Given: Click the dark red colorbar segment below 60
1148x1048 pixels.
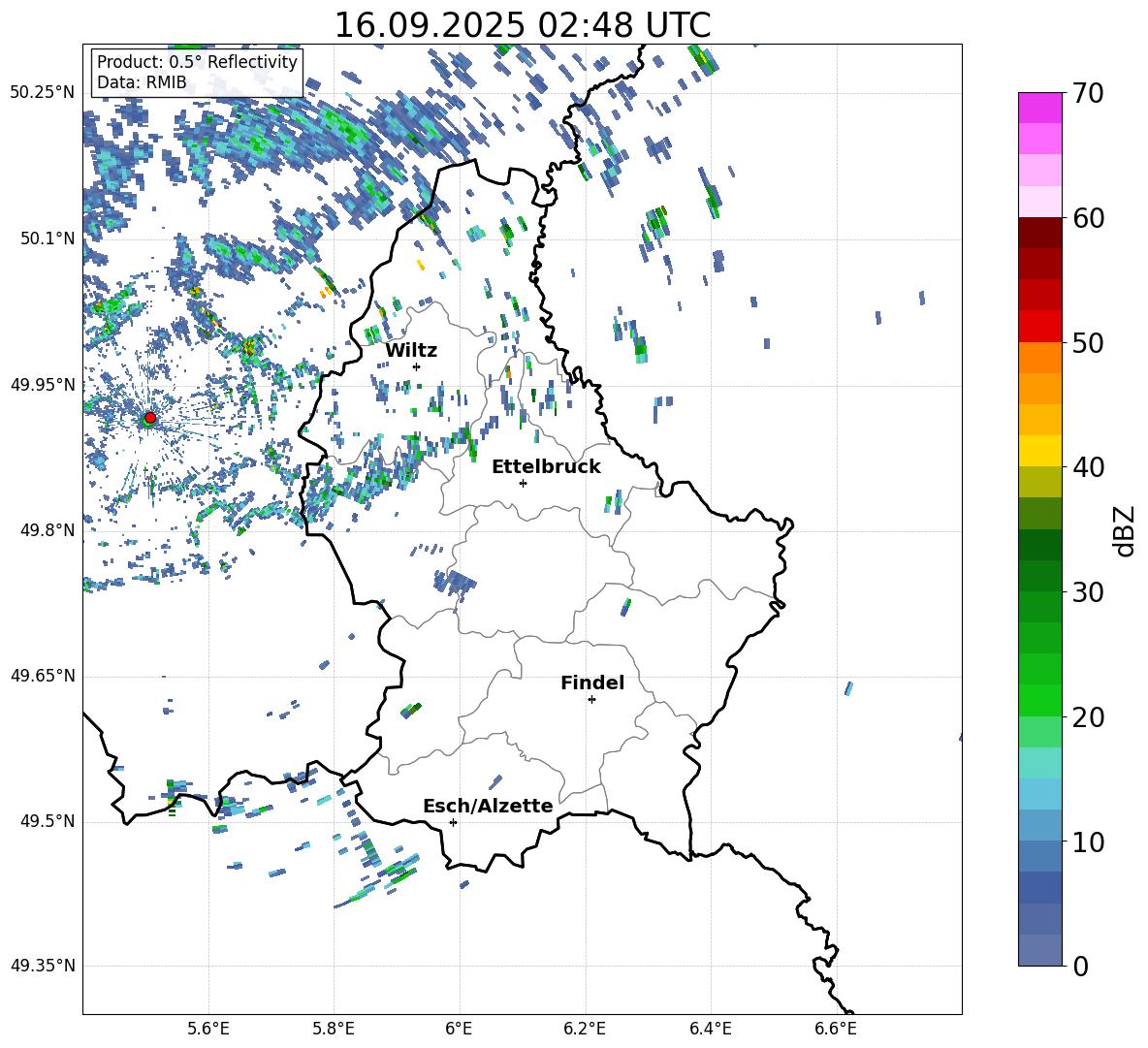Looking at the screenshot, I should (1039, 233).
